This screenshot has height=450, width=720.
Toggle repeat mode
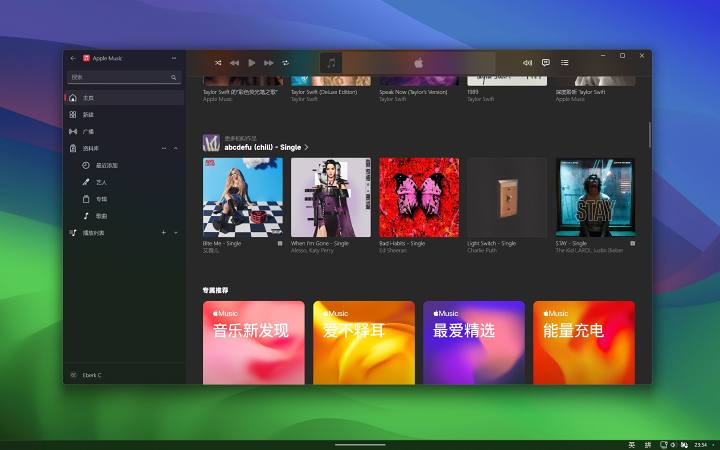tap(286, 62)
